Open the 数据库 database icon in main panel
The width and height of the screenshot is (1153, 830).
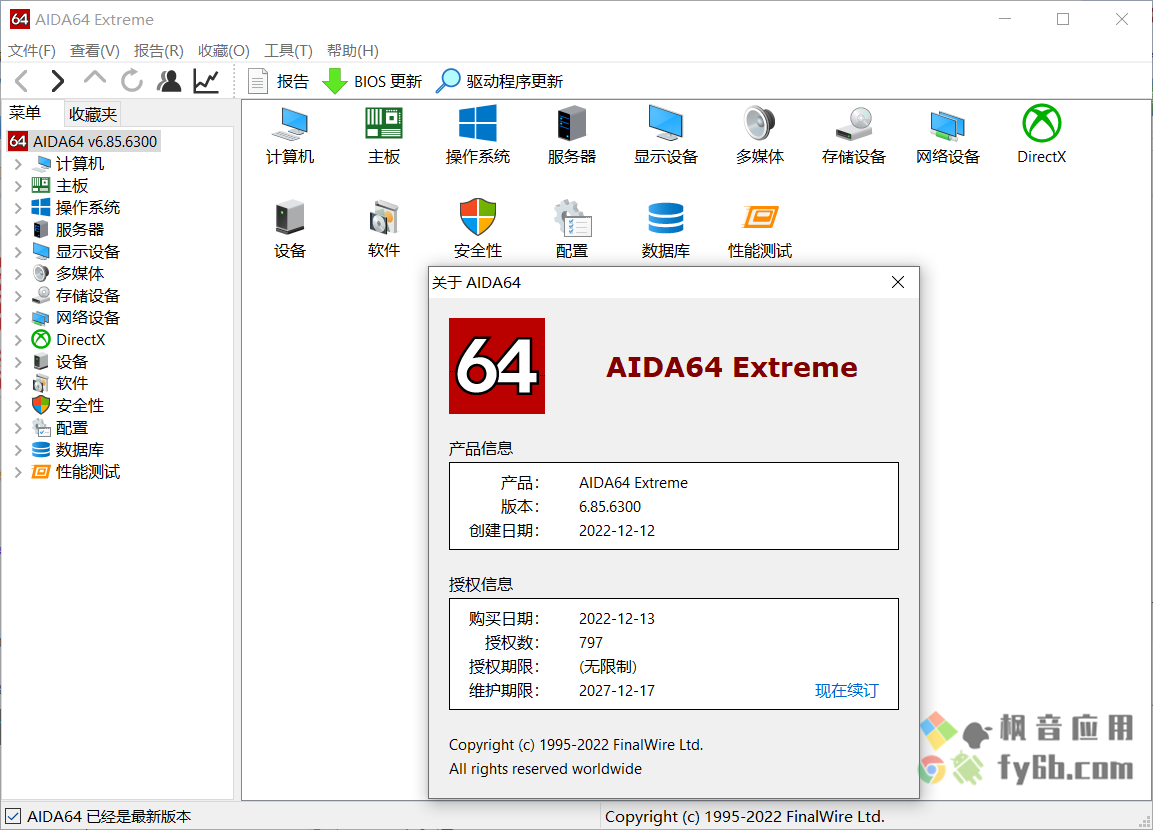click(665, 229)
